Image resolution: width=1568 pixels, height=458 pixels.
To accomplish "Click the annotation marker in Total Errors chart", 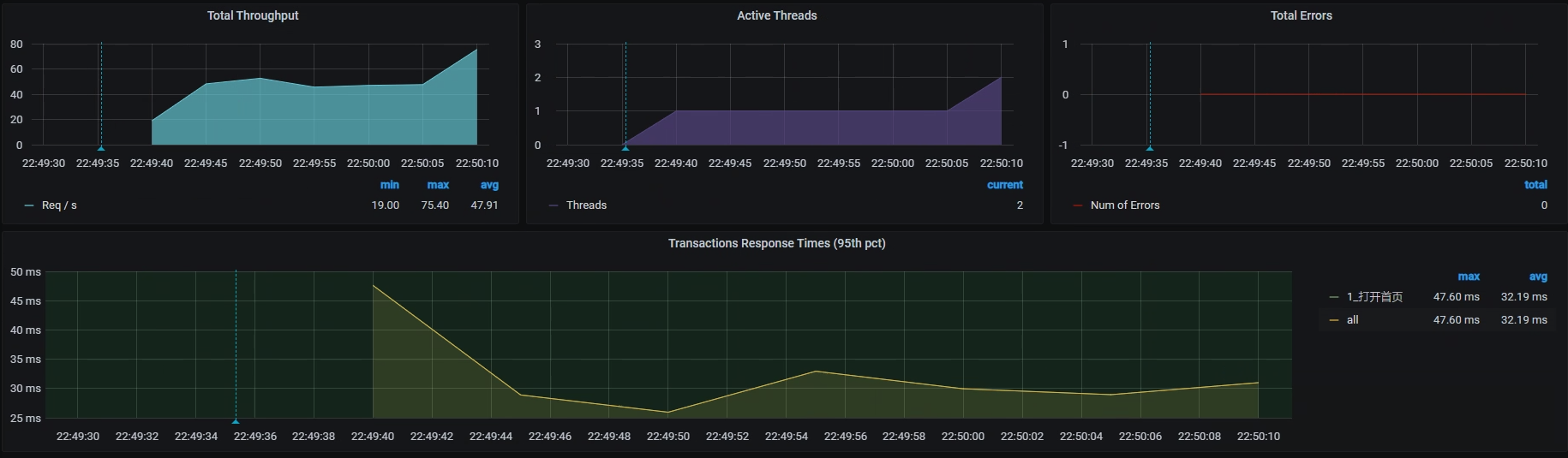I will click(x=1150, y=147).
